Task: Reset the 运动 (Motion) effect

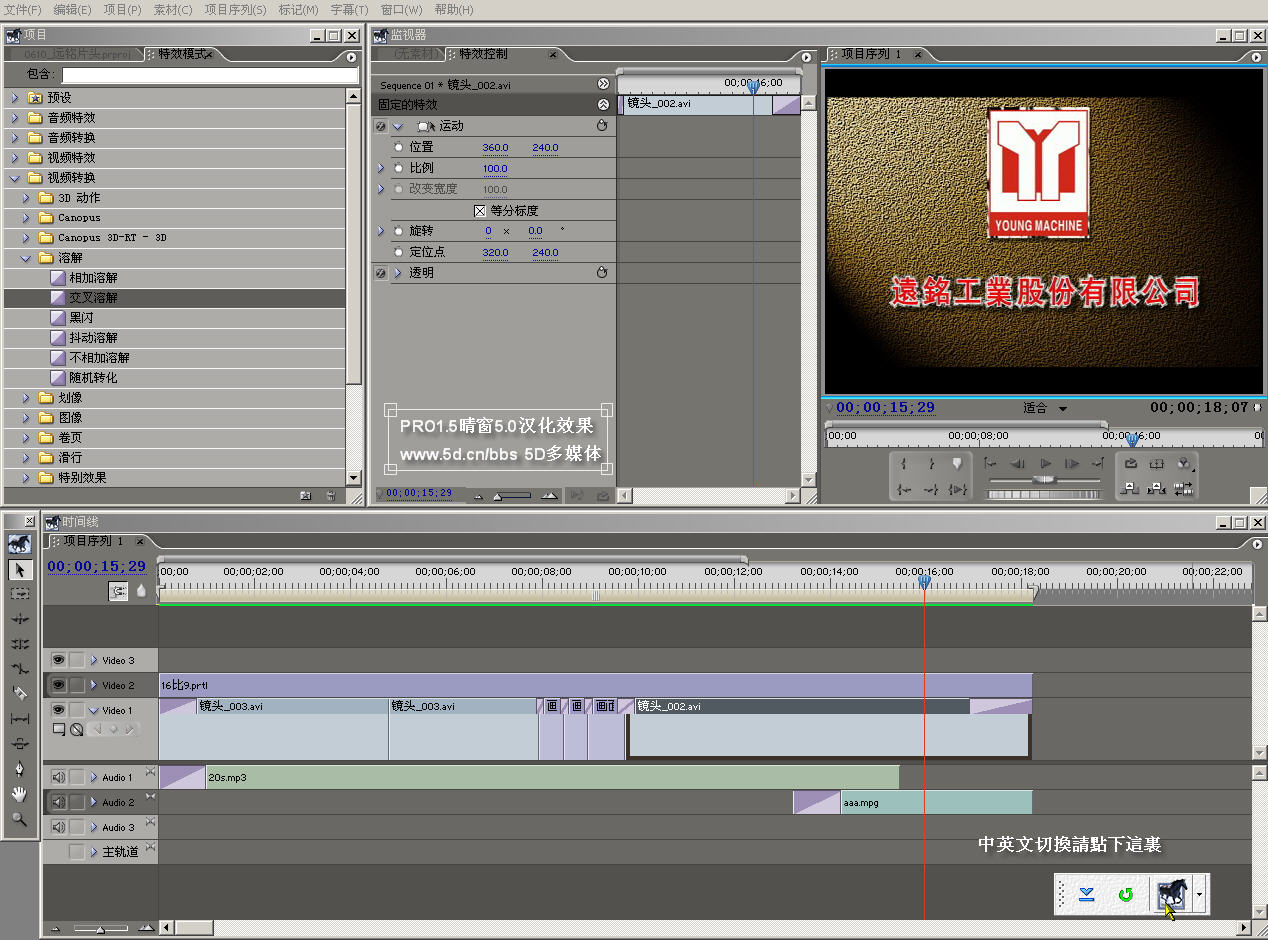Action: pyautogui.click(x=602, y=126)
